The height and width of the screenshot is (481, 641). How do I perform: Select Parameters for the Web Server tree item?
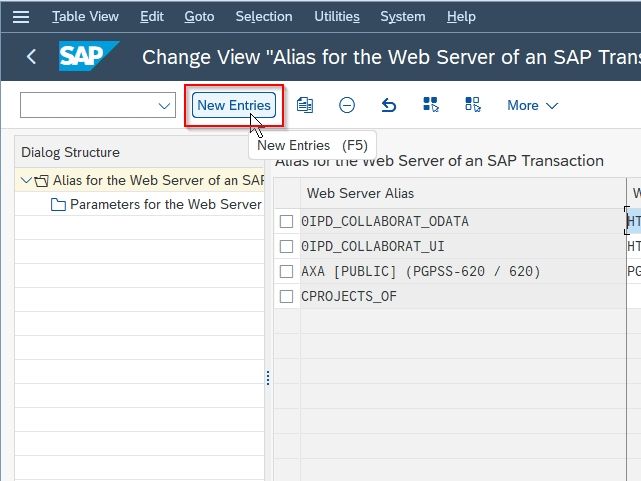pos(166,204)
